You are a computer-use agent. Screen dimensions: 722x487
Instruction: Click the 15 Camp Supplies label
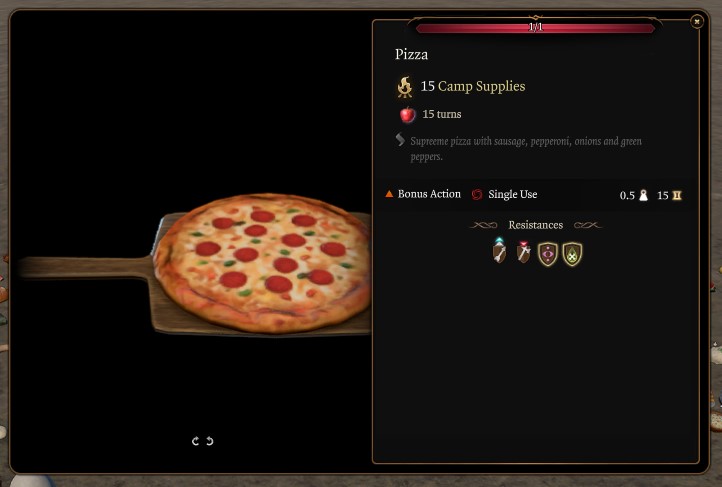coord(473,86)
